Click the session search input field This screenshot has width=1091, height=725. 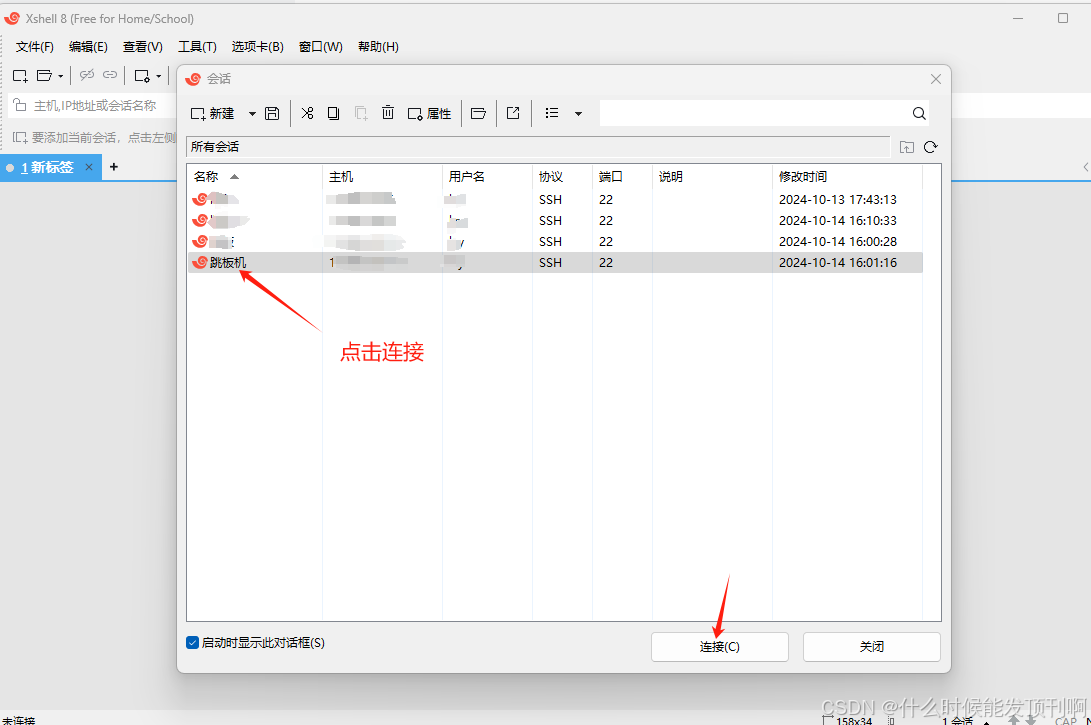754,113
